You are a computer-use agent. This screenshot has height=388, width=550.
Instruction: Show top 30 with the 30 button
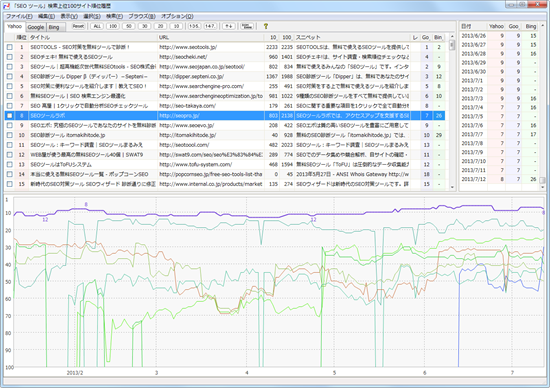click(145, 26)
